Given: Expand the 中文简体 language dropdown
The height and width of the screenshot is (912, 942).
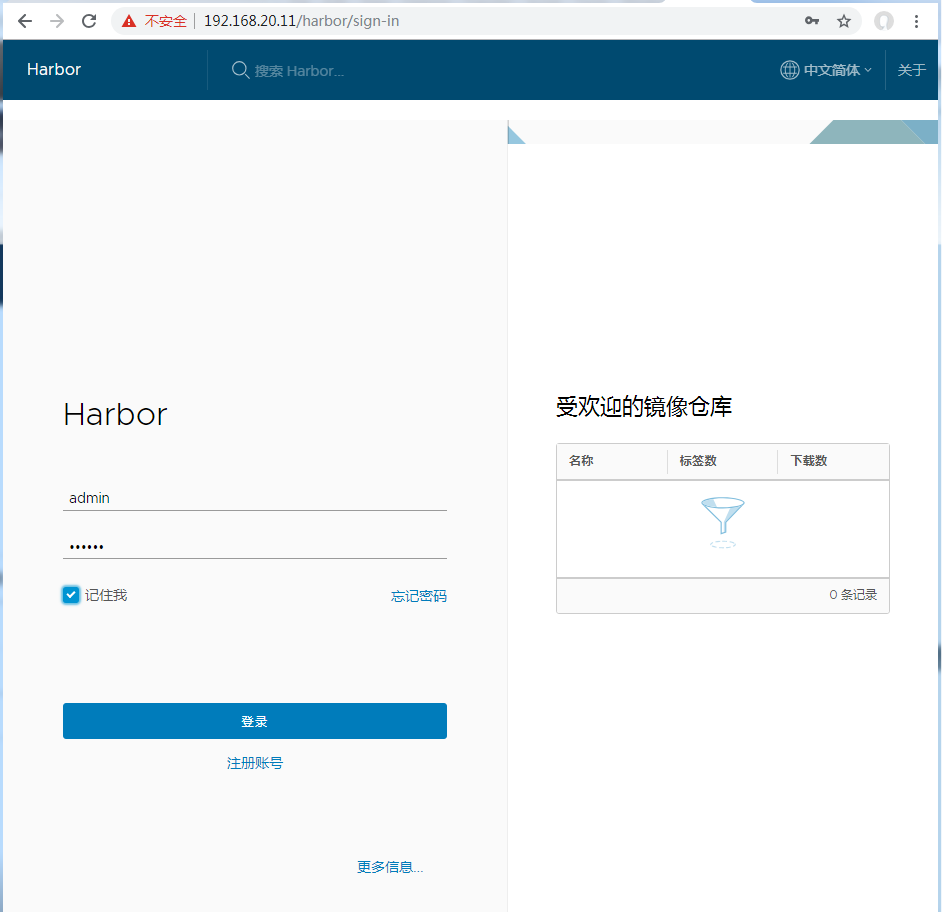Looking at the screenshot, I should pyautogui.click(x=837, y=70).
